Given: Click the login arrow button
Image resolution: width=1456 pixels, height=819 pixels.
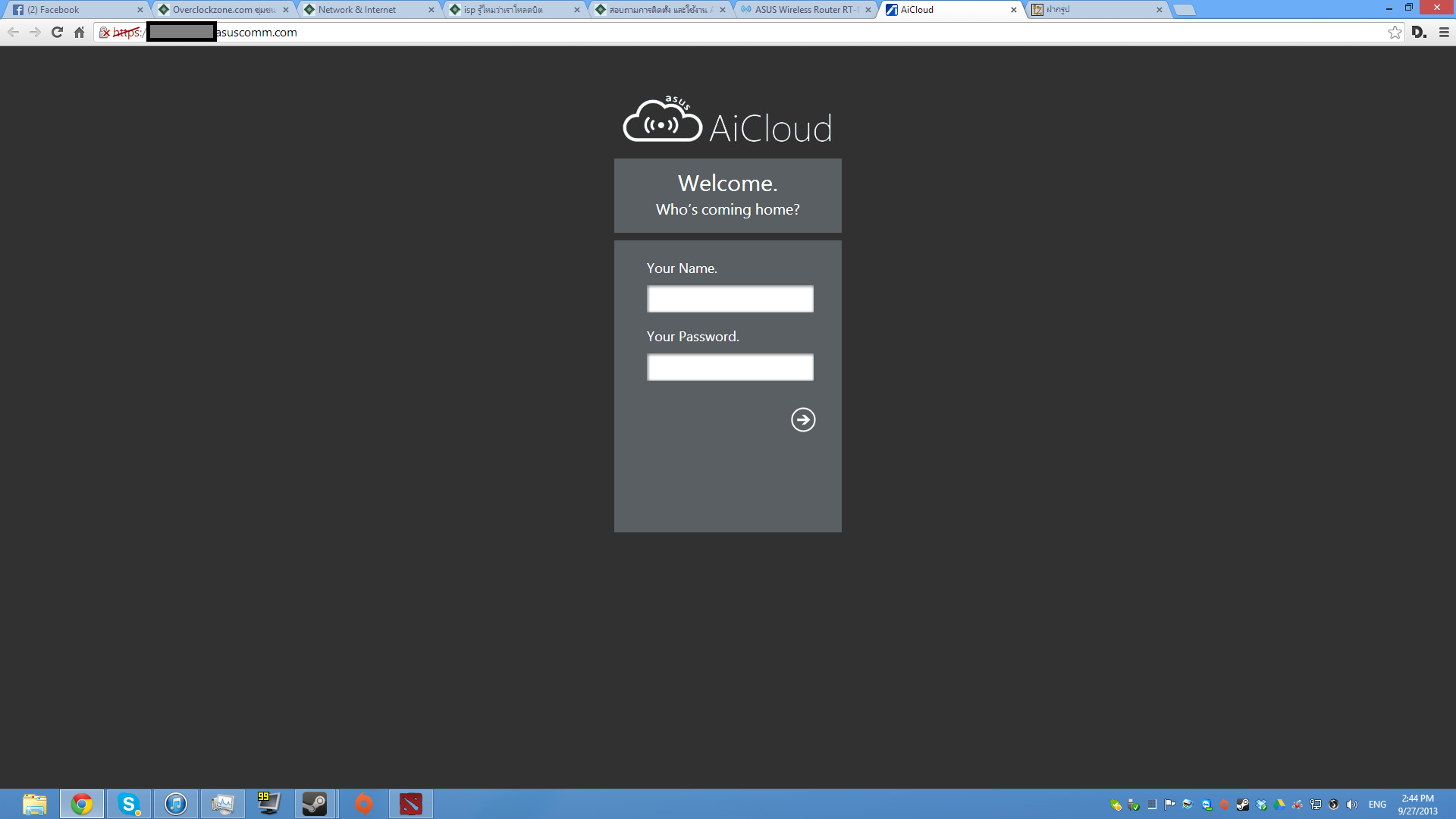Looking at the screenshot, I should click(803, 419).
